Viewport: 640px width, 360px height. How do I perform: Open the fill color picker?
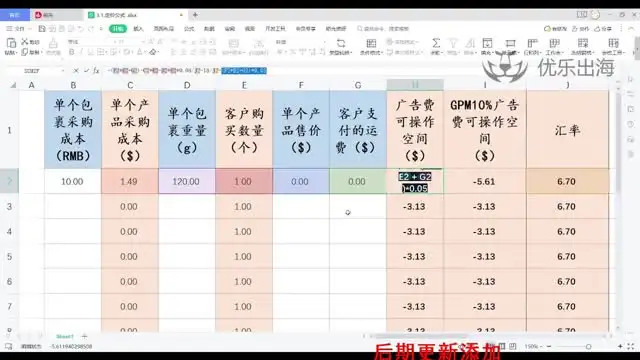pos(128,52)
